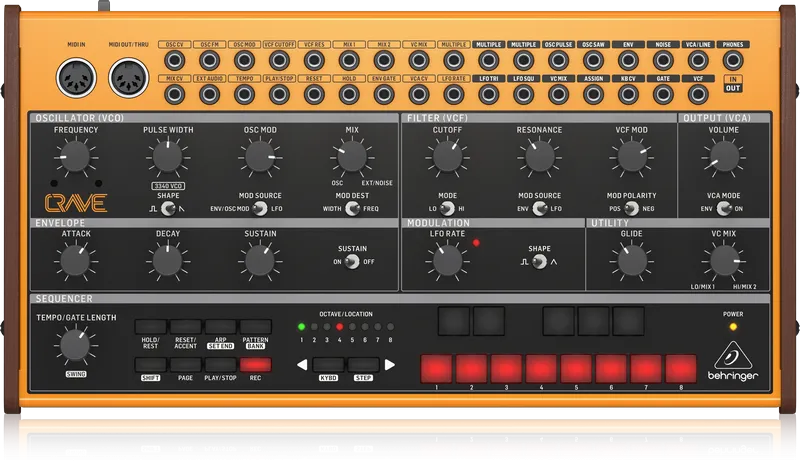Viewport: 800px width, 469px height.
Task: Click the PULSE WIDTH knob
Action: coord(168,157)
